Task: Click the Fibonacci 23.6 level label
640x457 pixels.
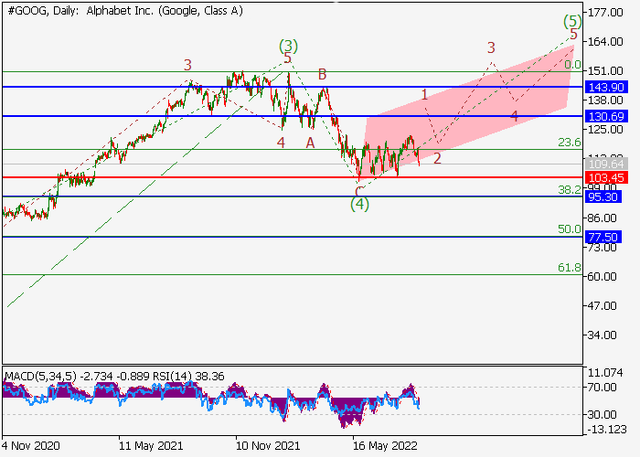Action: (x=570, y=143)
